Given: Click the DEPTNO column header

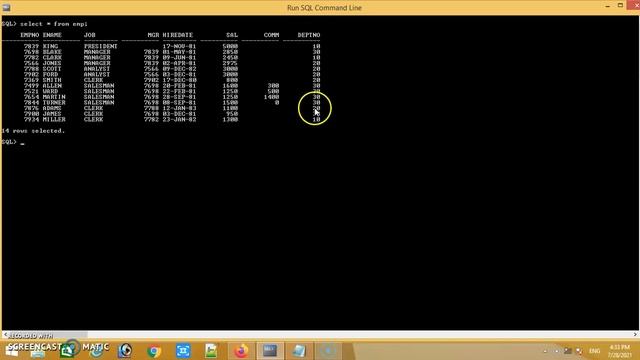Looking at the screenshot, I should [309, 35].
